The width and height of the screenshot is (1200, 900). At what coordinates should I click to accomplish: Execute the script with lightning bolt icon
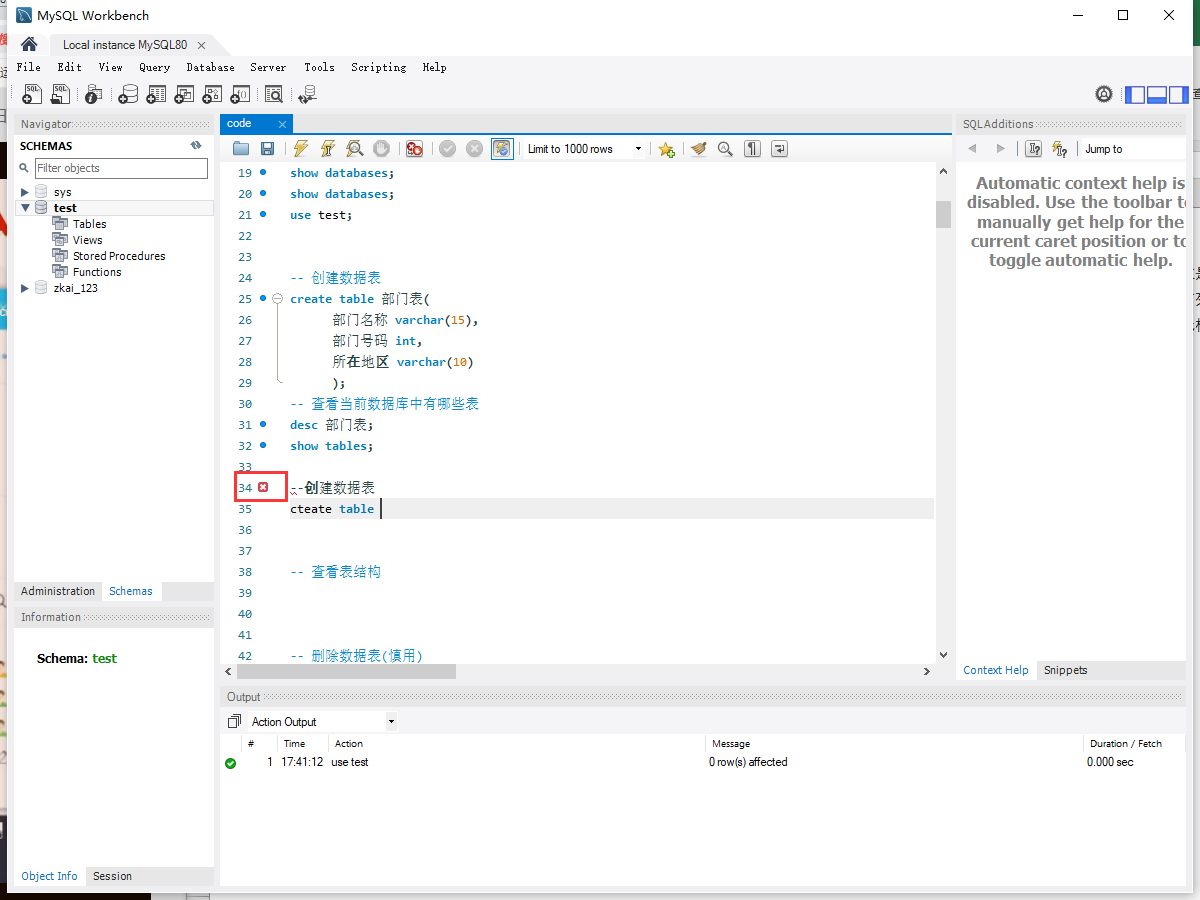coord(300,149)
